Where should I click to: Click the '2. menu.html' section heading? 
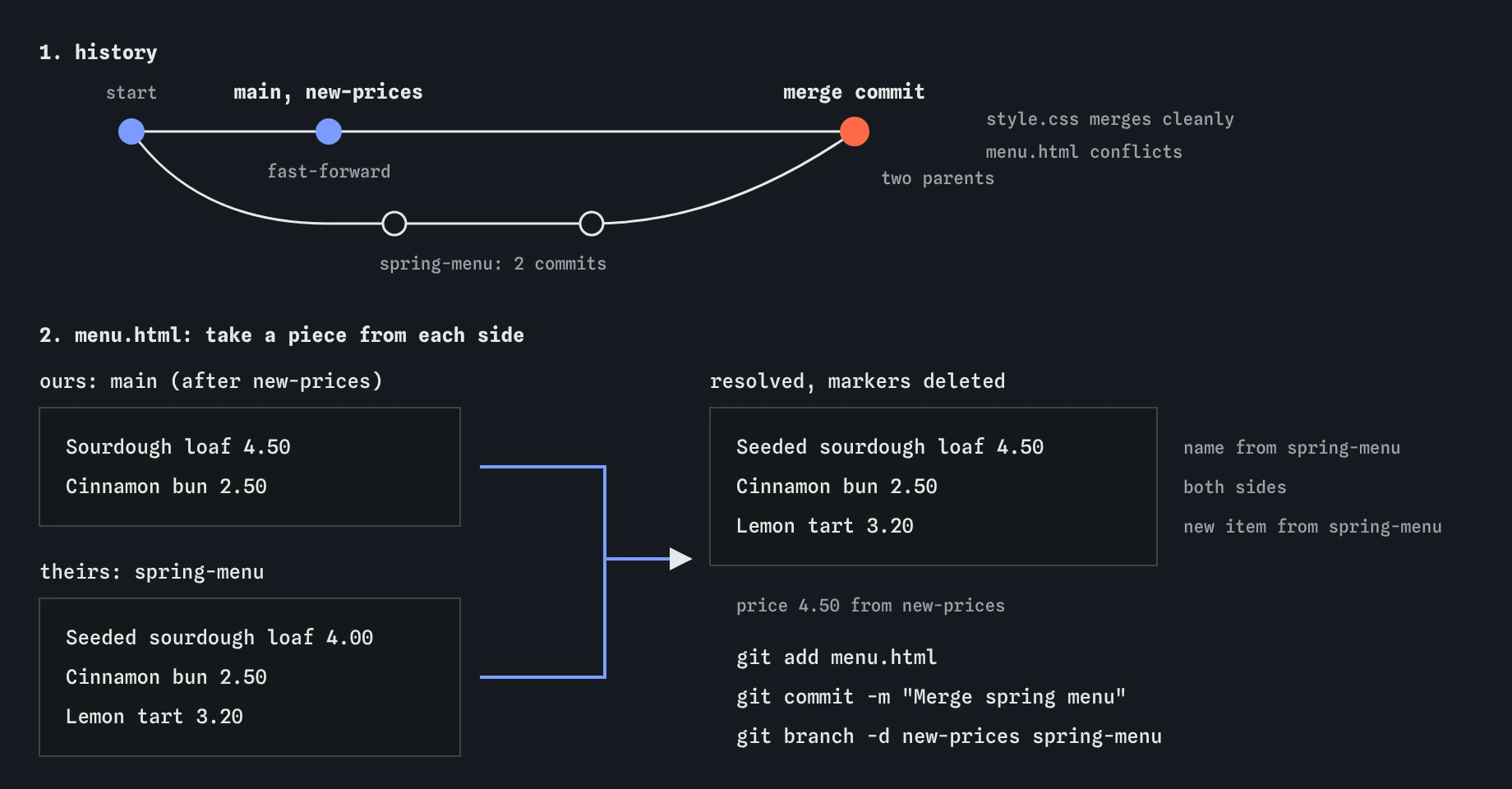282,335
